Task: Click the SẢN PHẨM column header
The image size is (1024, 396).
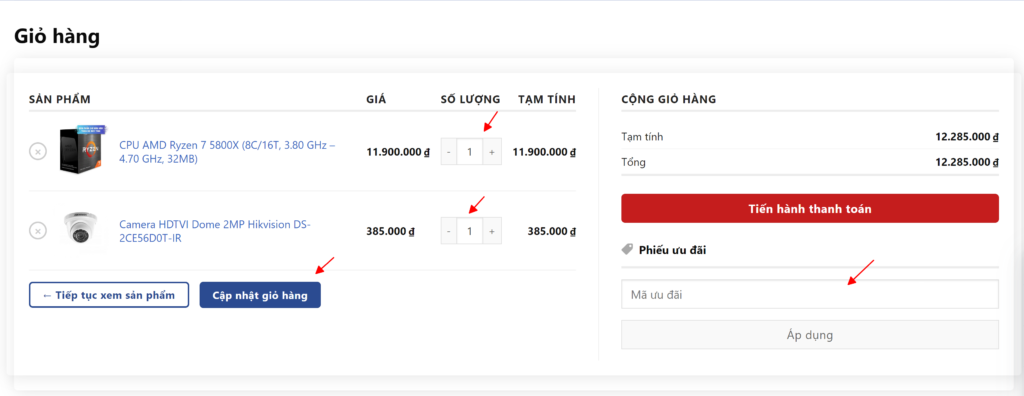Action: [59, 99]
